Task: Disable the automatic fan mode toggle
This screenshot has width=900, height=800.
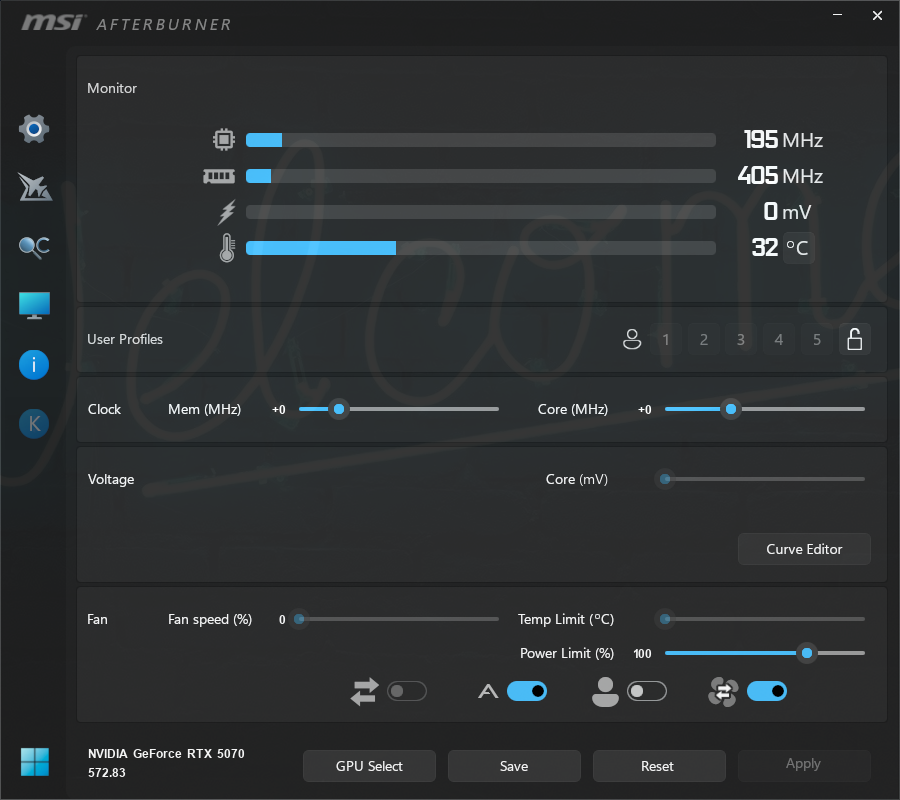Action: coord(527,691)
